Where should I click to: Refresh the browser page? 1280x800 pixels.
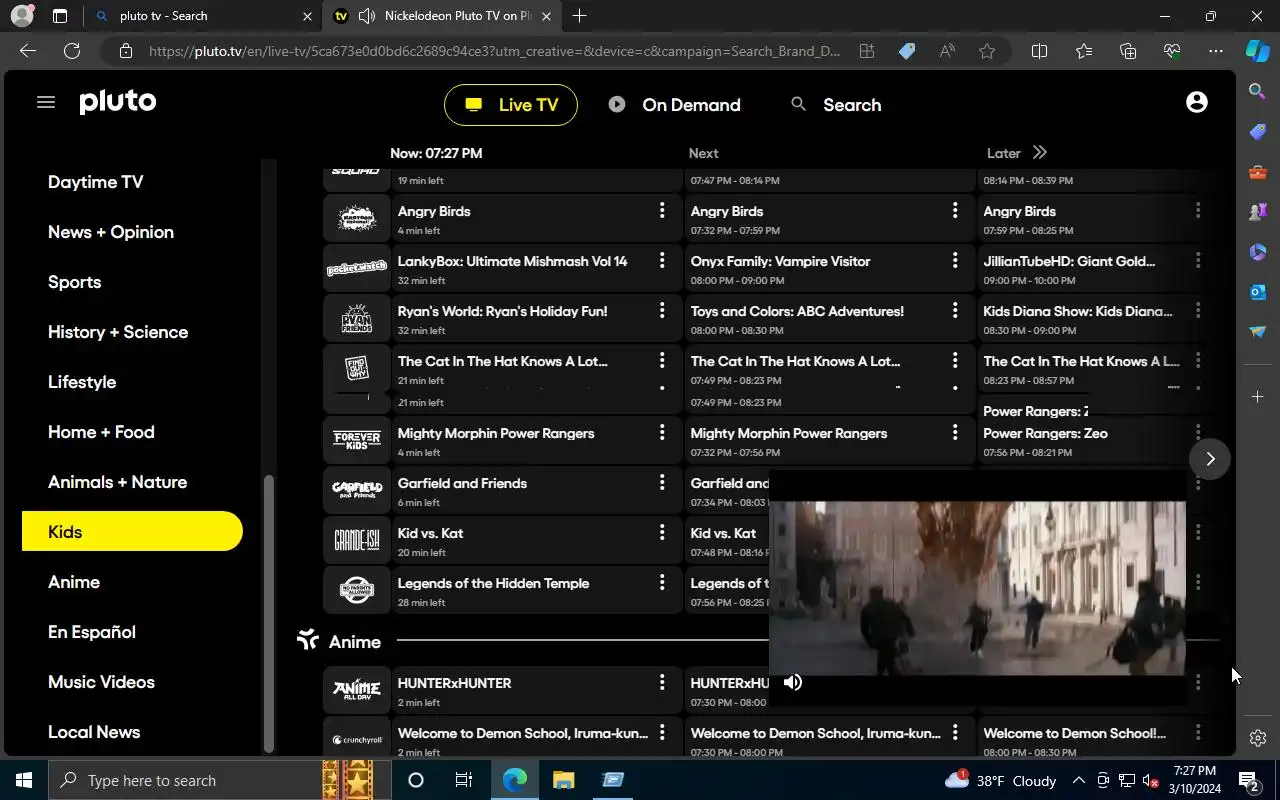72,51
